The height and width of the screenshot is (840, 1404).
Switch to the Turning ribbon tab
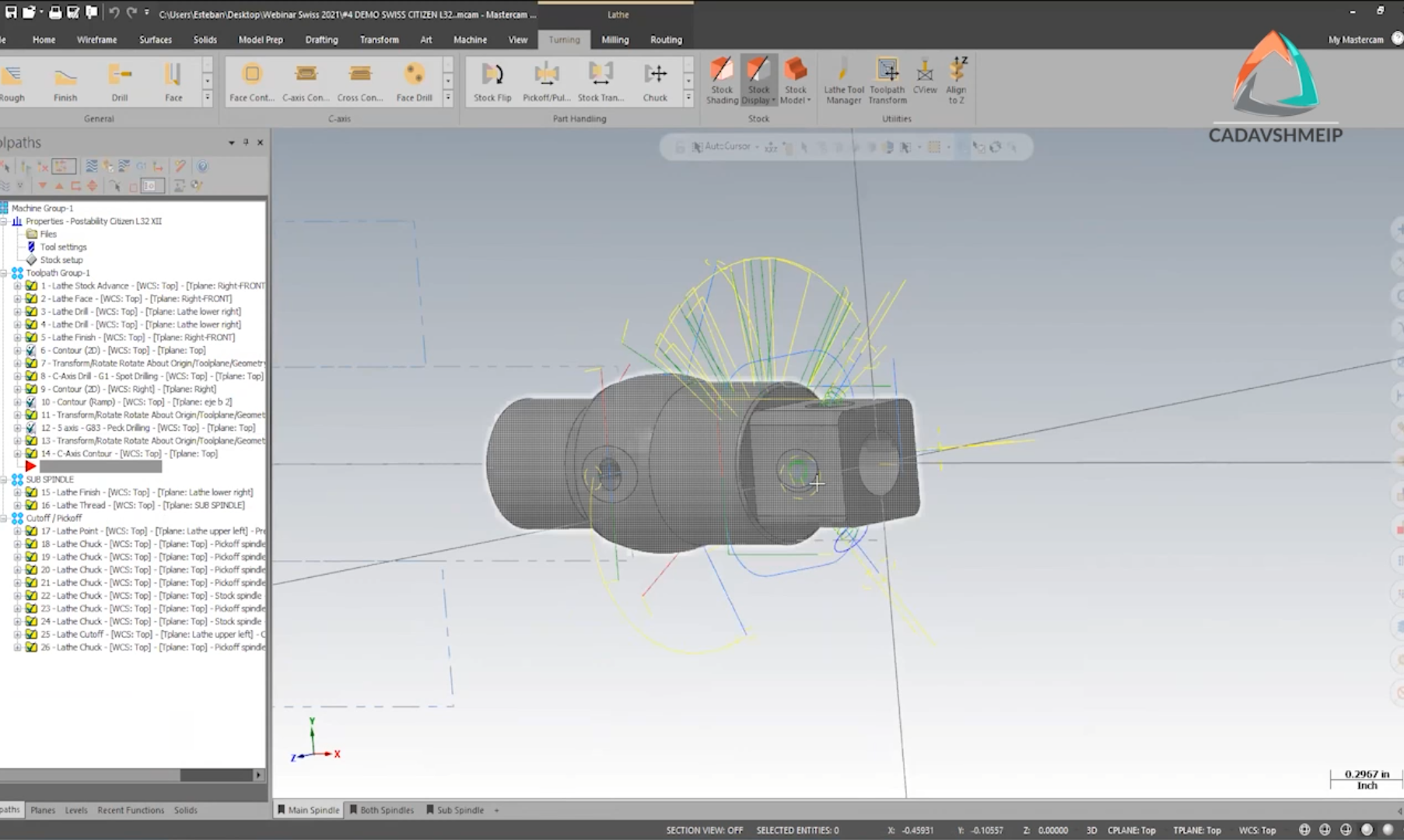pos(564,39)
